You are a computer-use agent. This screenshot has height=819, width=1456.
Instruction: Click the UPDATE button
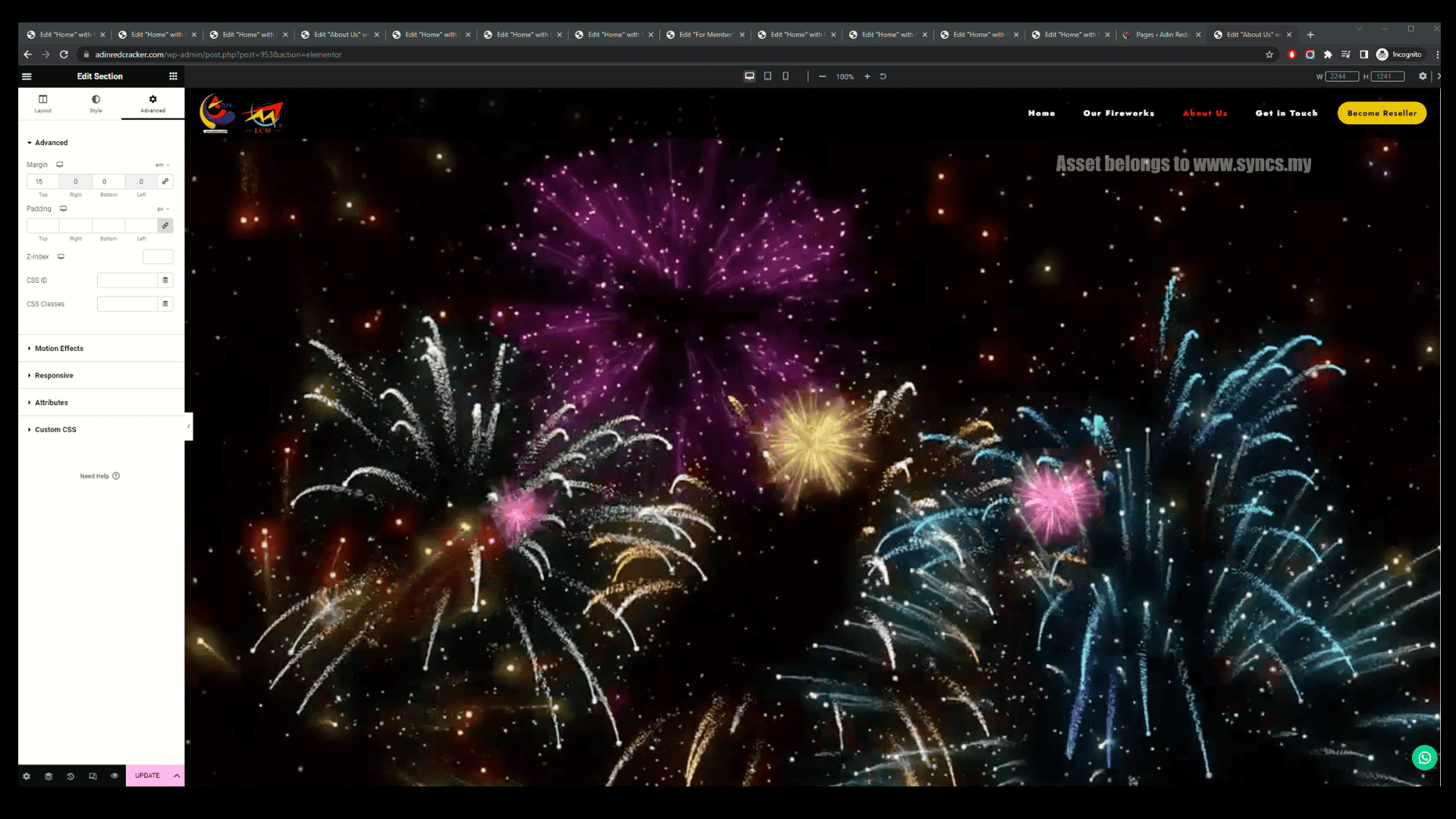point(147,776)
